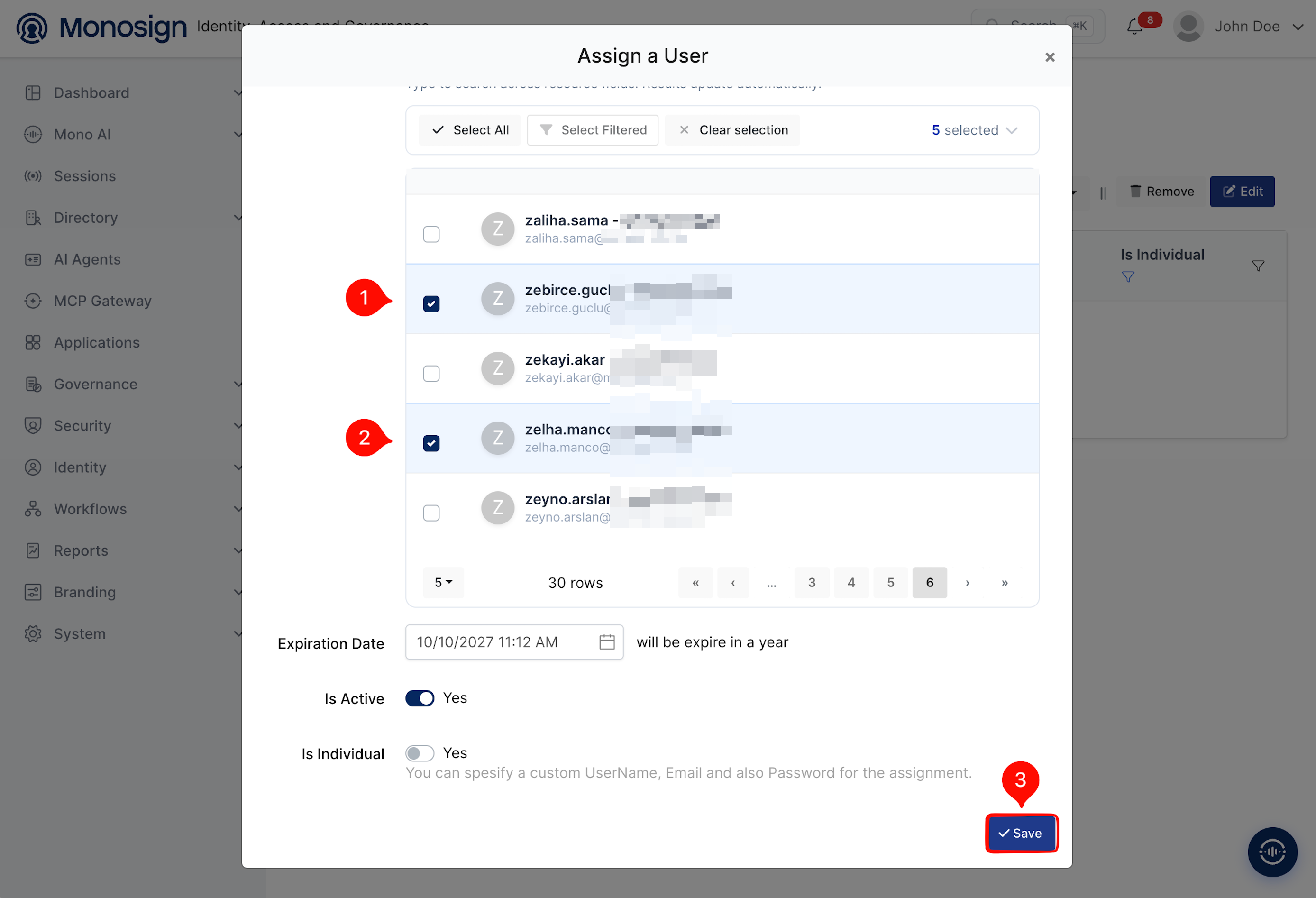1316x898 pixels.
Task: Filter the Is Individual column
Action: 1258,266
